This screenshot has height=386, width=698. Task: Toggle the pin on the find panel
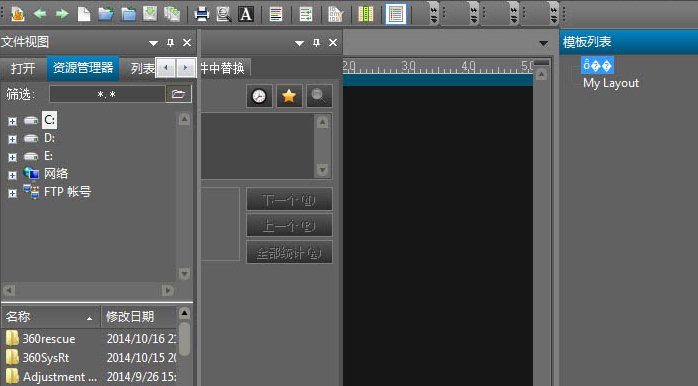[317, 43]
